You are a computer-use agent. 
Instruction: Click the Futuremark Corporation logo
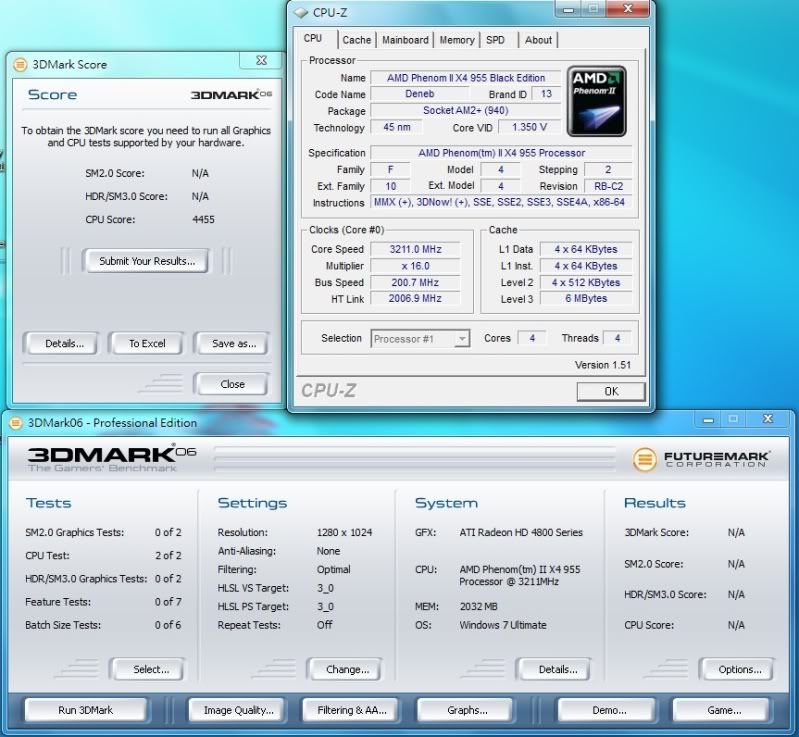701,458
